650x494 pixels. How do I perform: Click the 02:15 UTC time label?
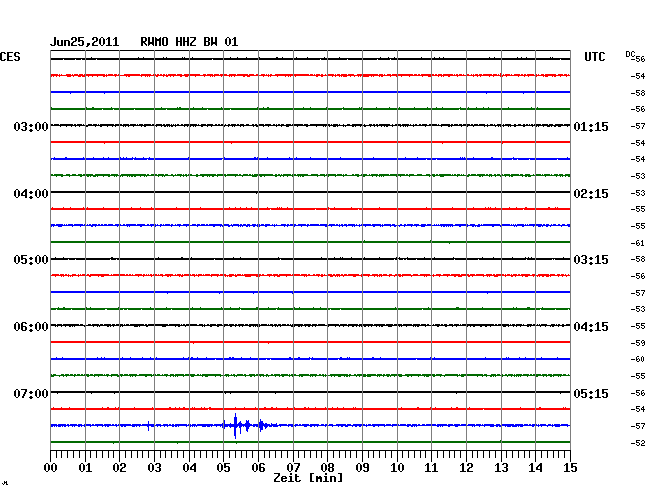coord(591,194)
